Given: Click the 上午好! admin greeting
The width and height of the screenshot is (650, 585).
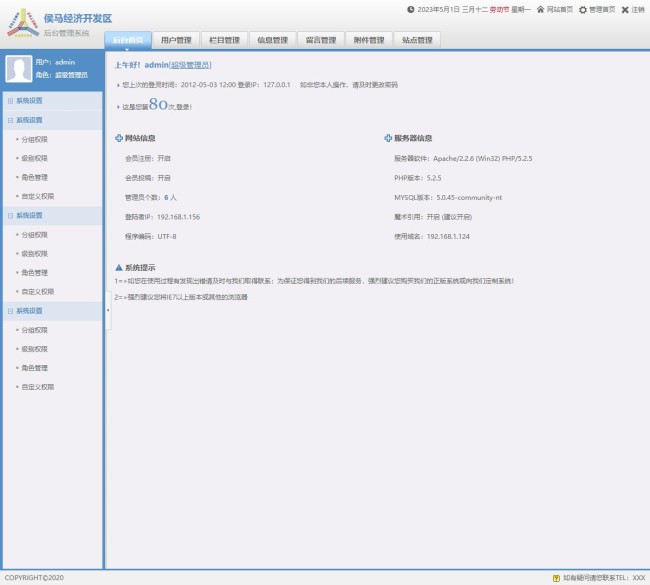Looking at the screenshot, I should 141,65.
